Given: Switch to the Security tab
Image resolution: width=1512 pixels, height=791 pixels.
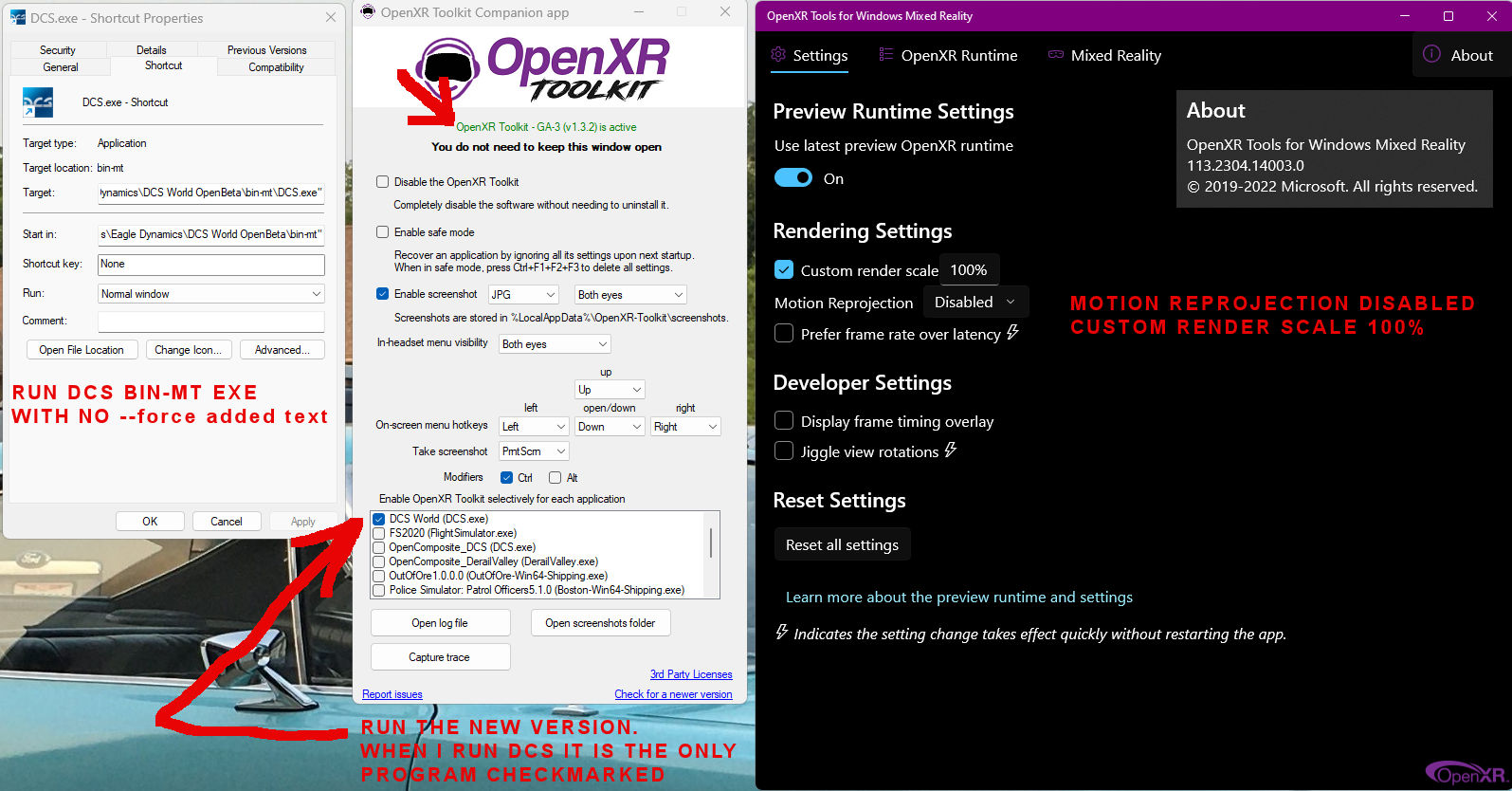Looking at the screenshot, I should pos(58,50).
